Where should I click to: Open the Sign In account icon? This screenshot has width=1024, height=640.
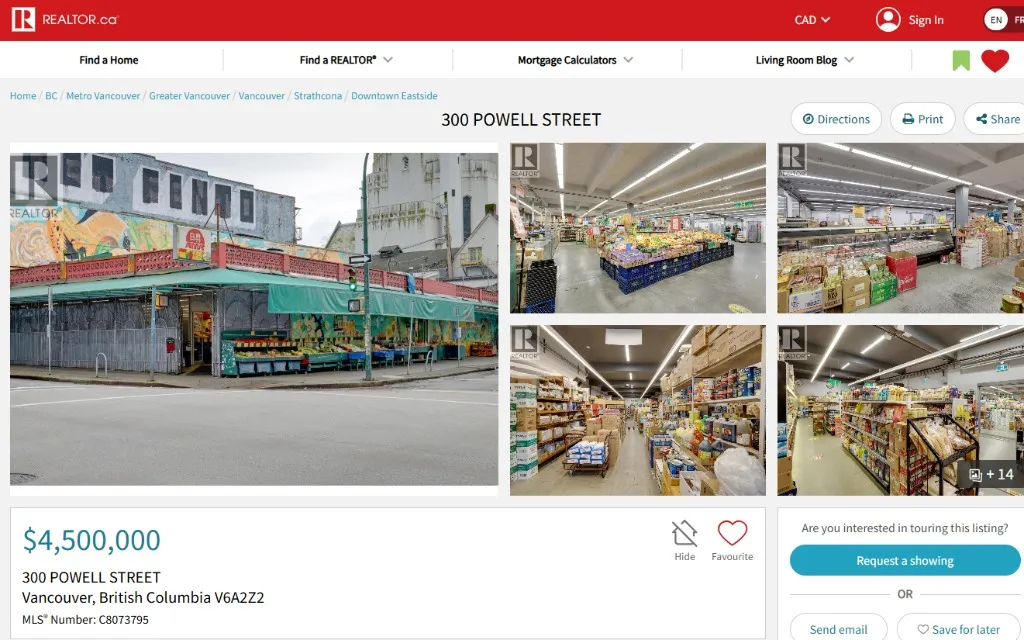coord(887,20)
